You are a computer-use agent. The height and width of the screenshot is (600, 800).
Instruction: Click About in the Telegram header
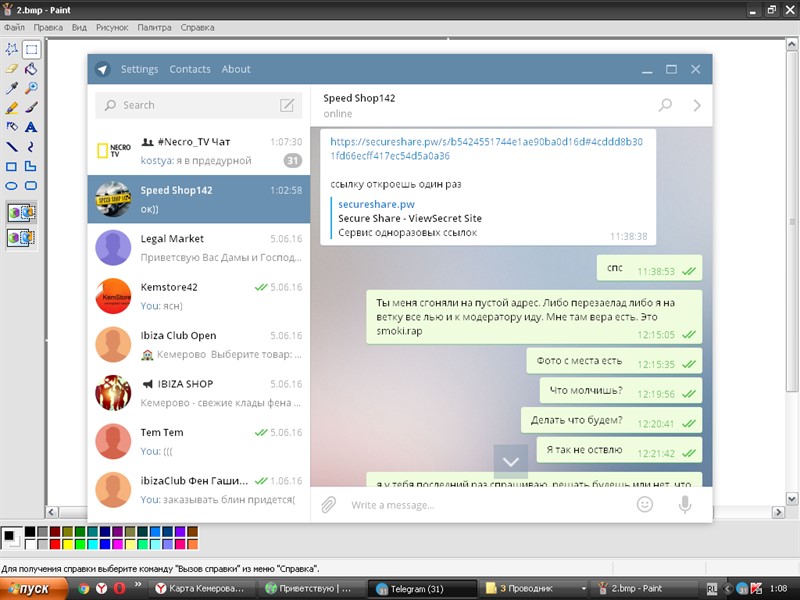coord(236,69)
